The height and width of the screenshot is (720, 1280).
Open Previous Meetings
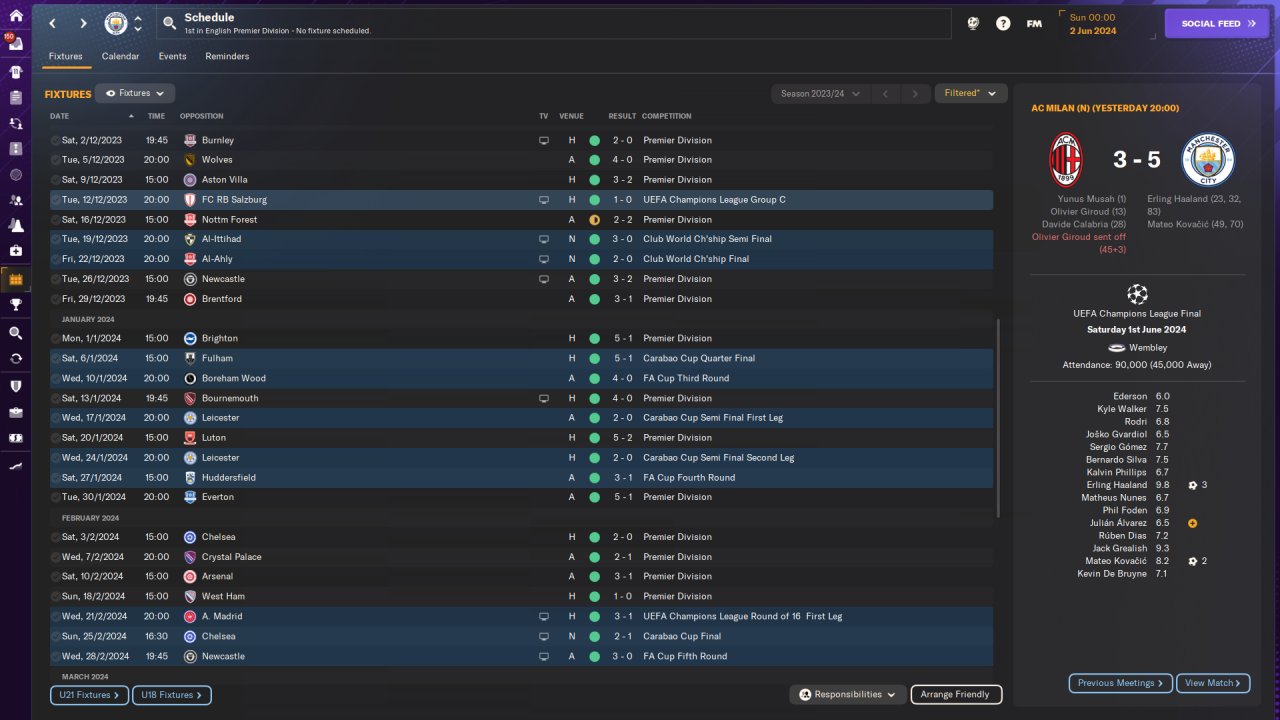(1121, 684)
